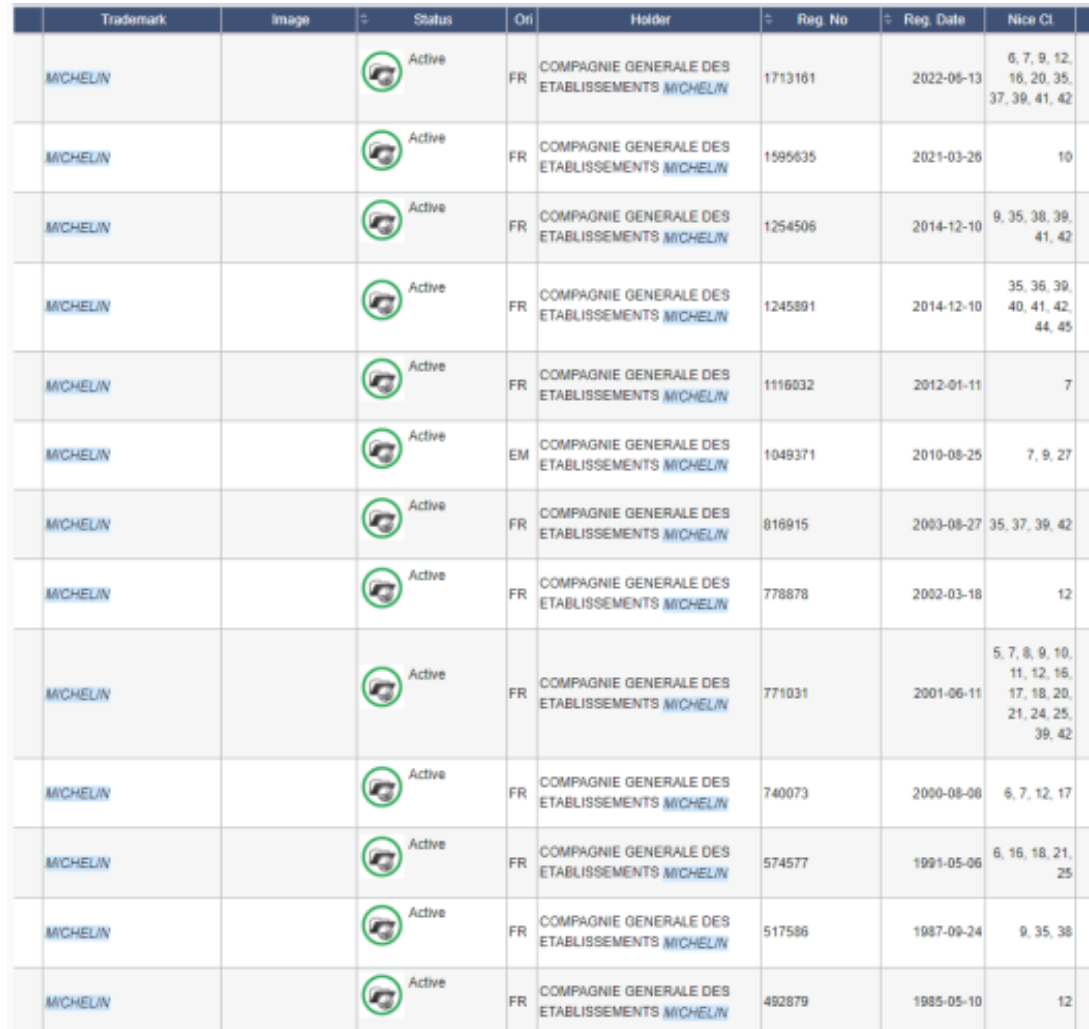The image size is (1089, 1029).
Task: Open the MICHELIN trademark link in row 1116032
Action: [x=78, y=385]
